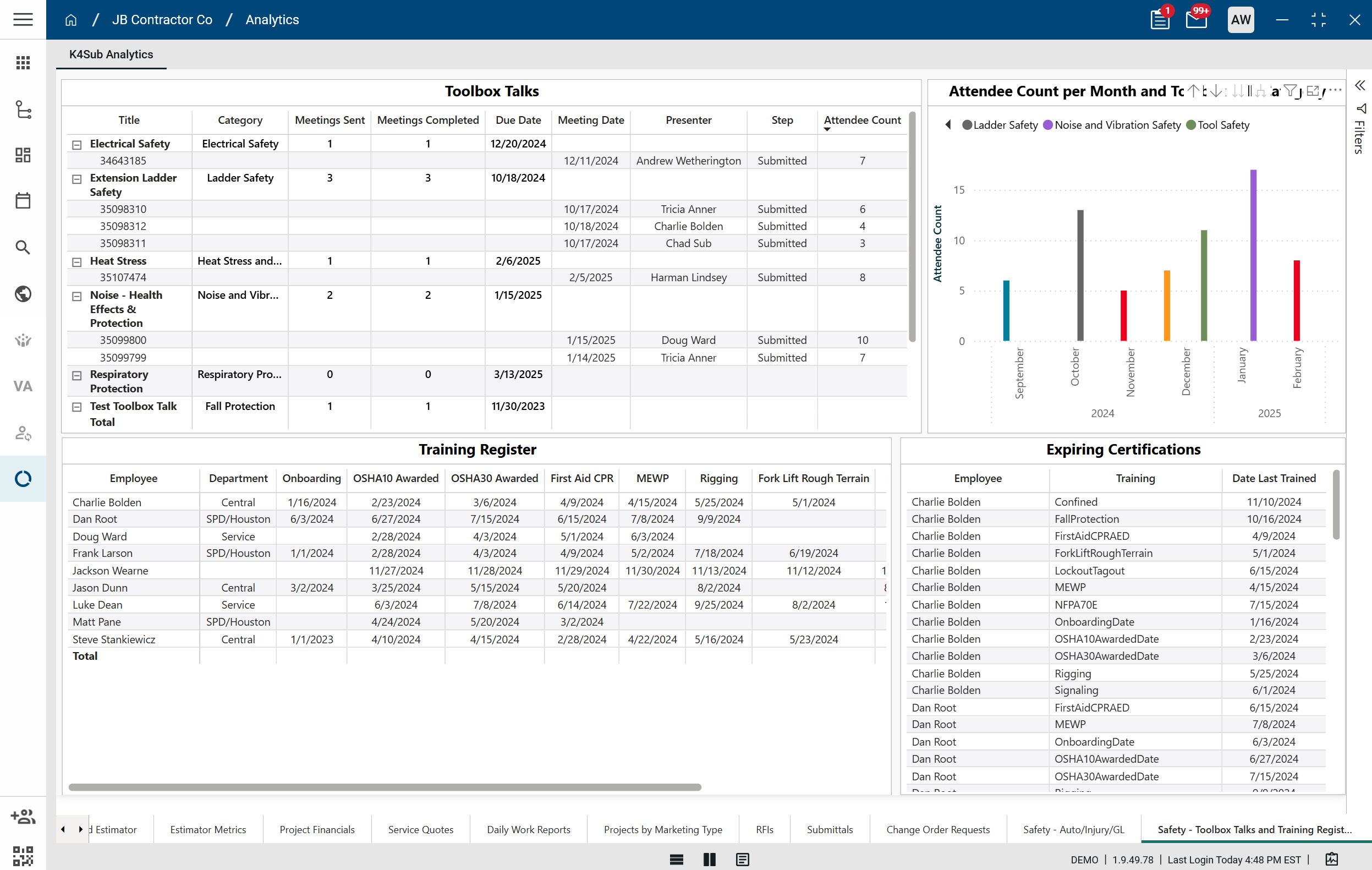This screenshot has height=870, width=1372.
Task: Collapse the Electrical Safety row
Action: click(x=77, y=145)
